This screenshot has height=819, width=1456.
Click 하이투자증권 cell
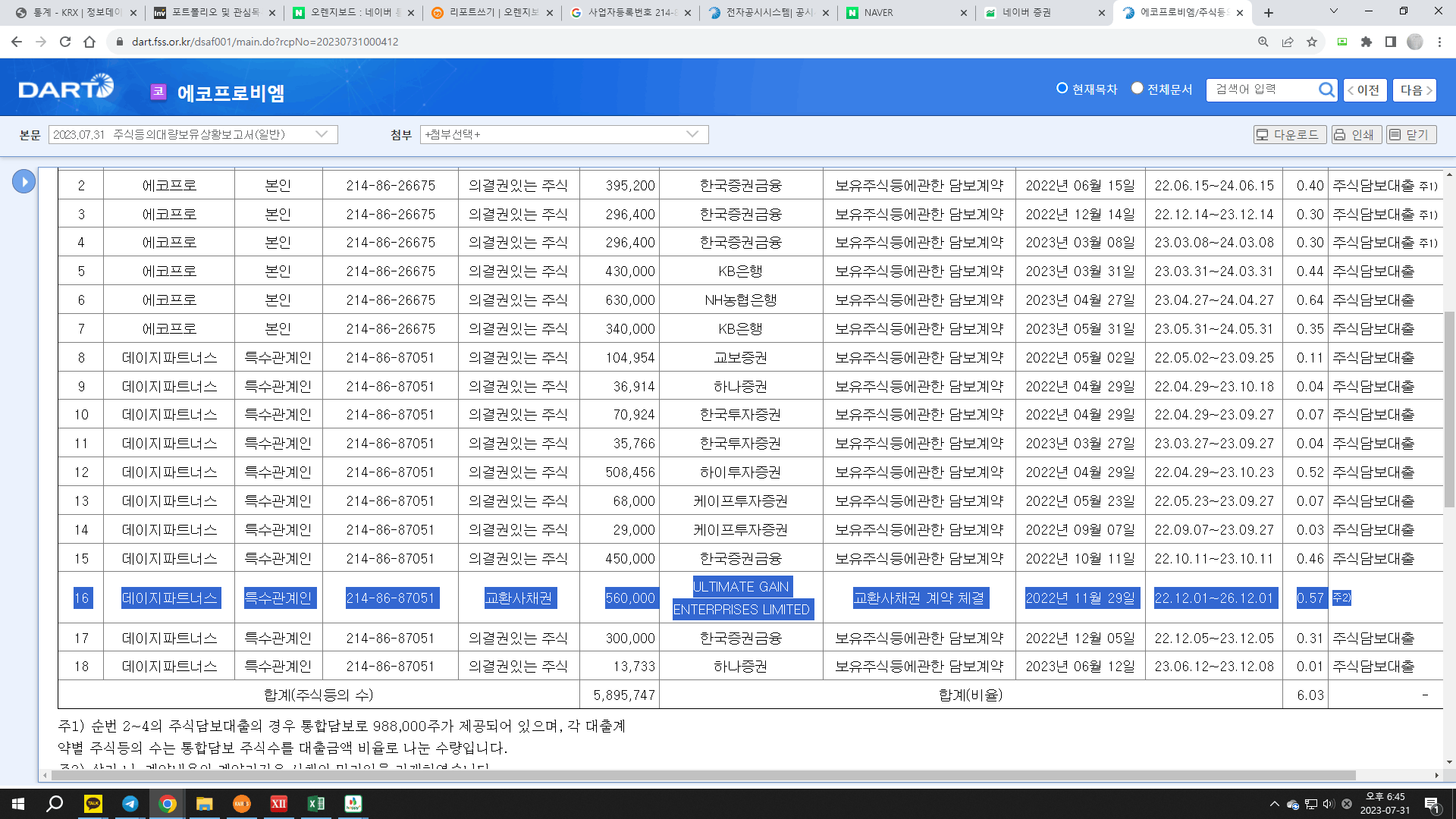click(741, 472)
